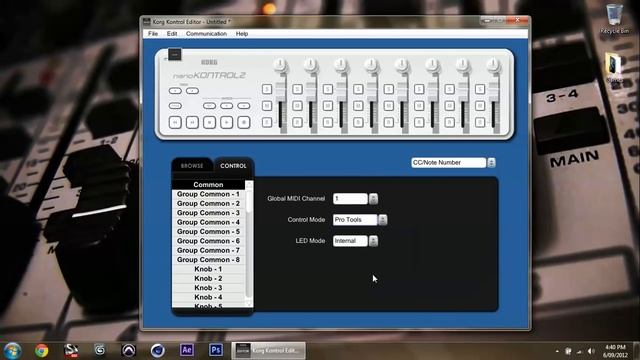Screen dimensions: 640x360
Task: Switch to the CONTROL tab
Action: tap(233, 166)
